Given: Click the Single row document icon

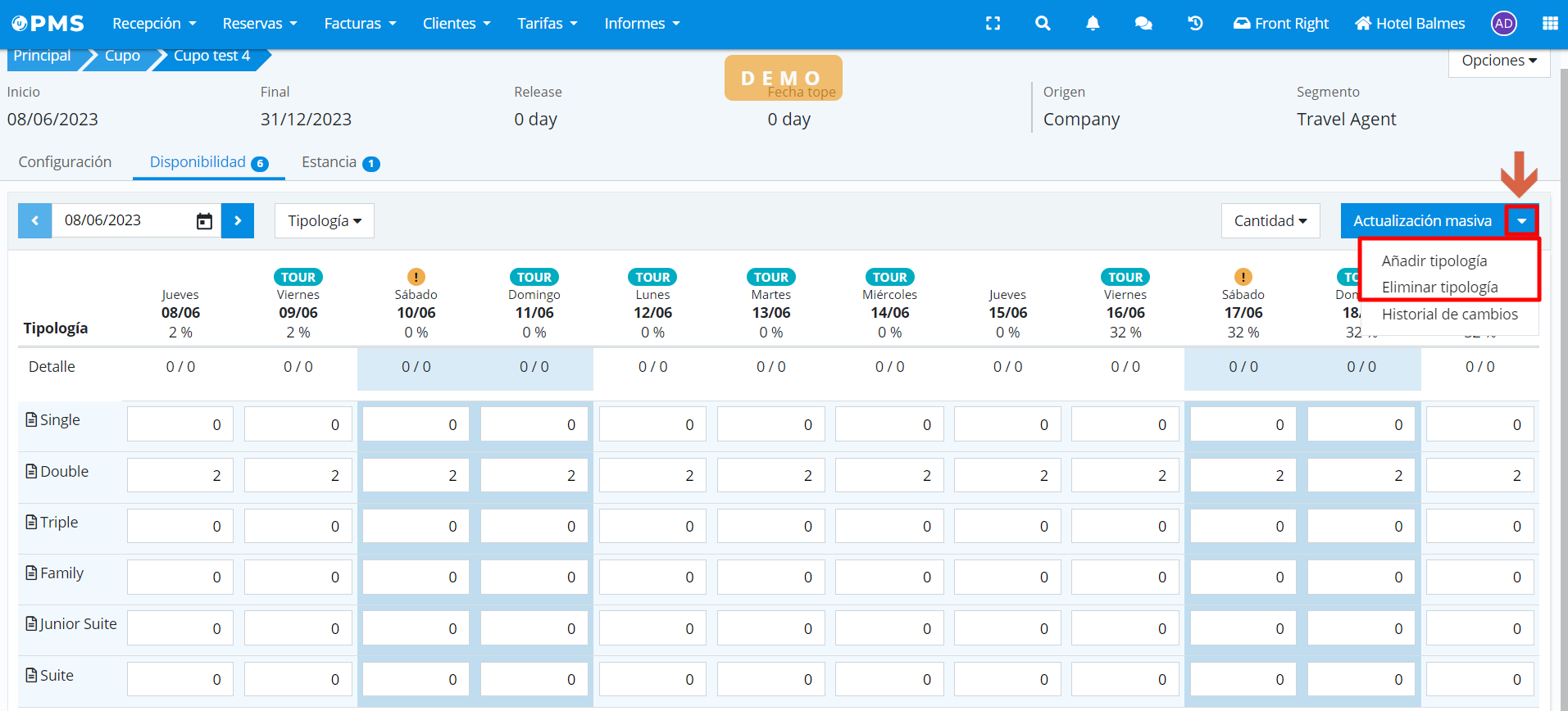Looking at the screenshot, I should [31, 420].
